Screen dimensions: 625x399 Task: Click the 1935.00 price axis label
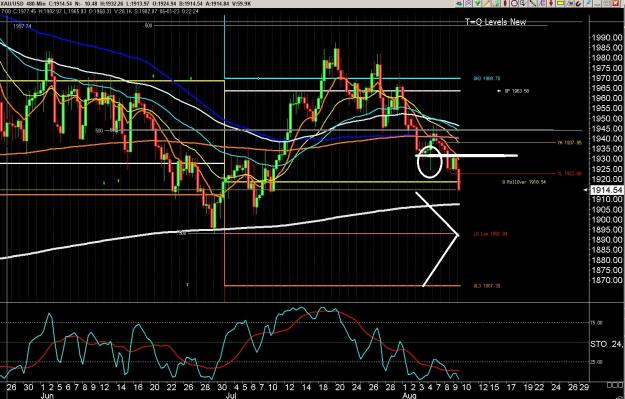[x=607, y=149]
